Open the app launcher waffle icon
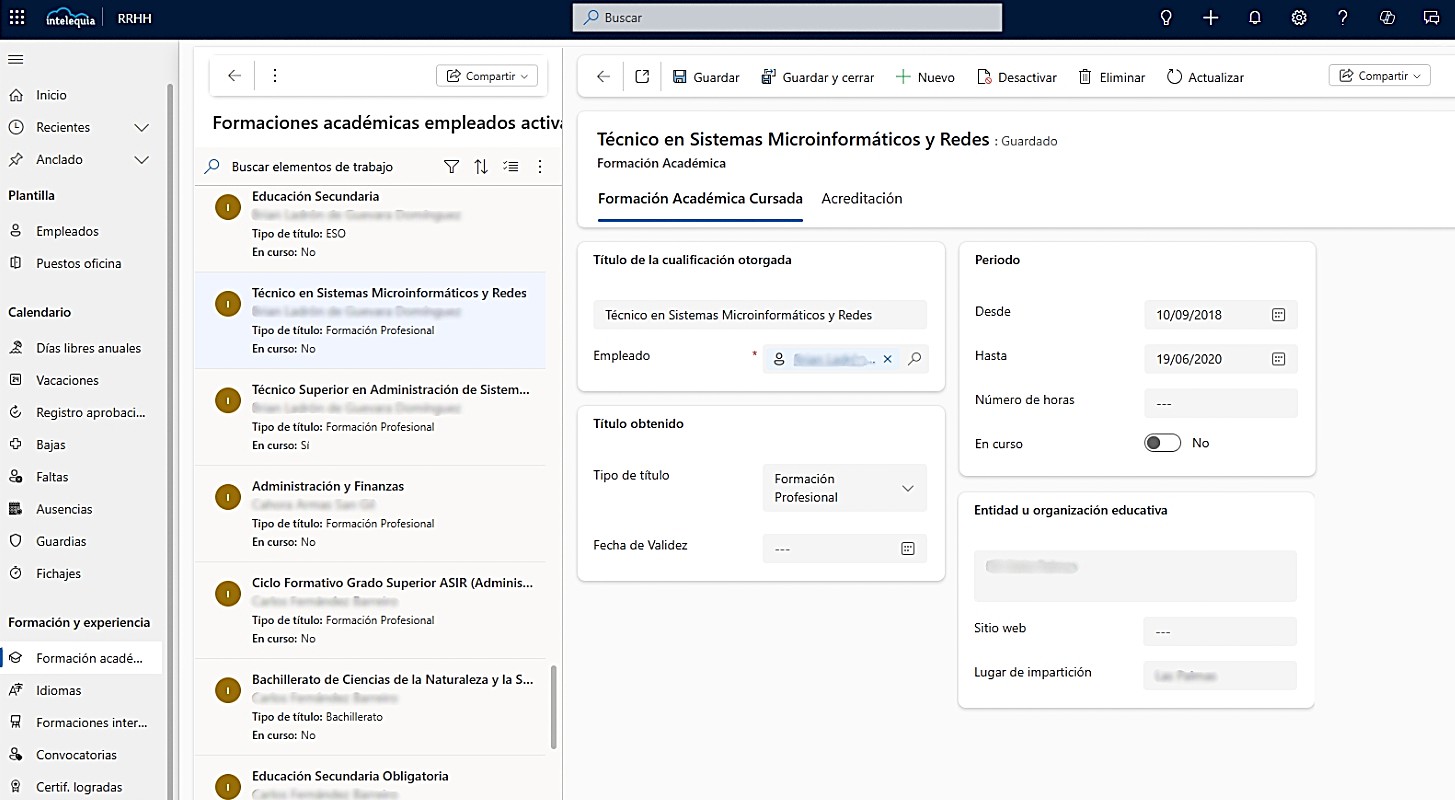1455x800 pixels. point(15,17)
